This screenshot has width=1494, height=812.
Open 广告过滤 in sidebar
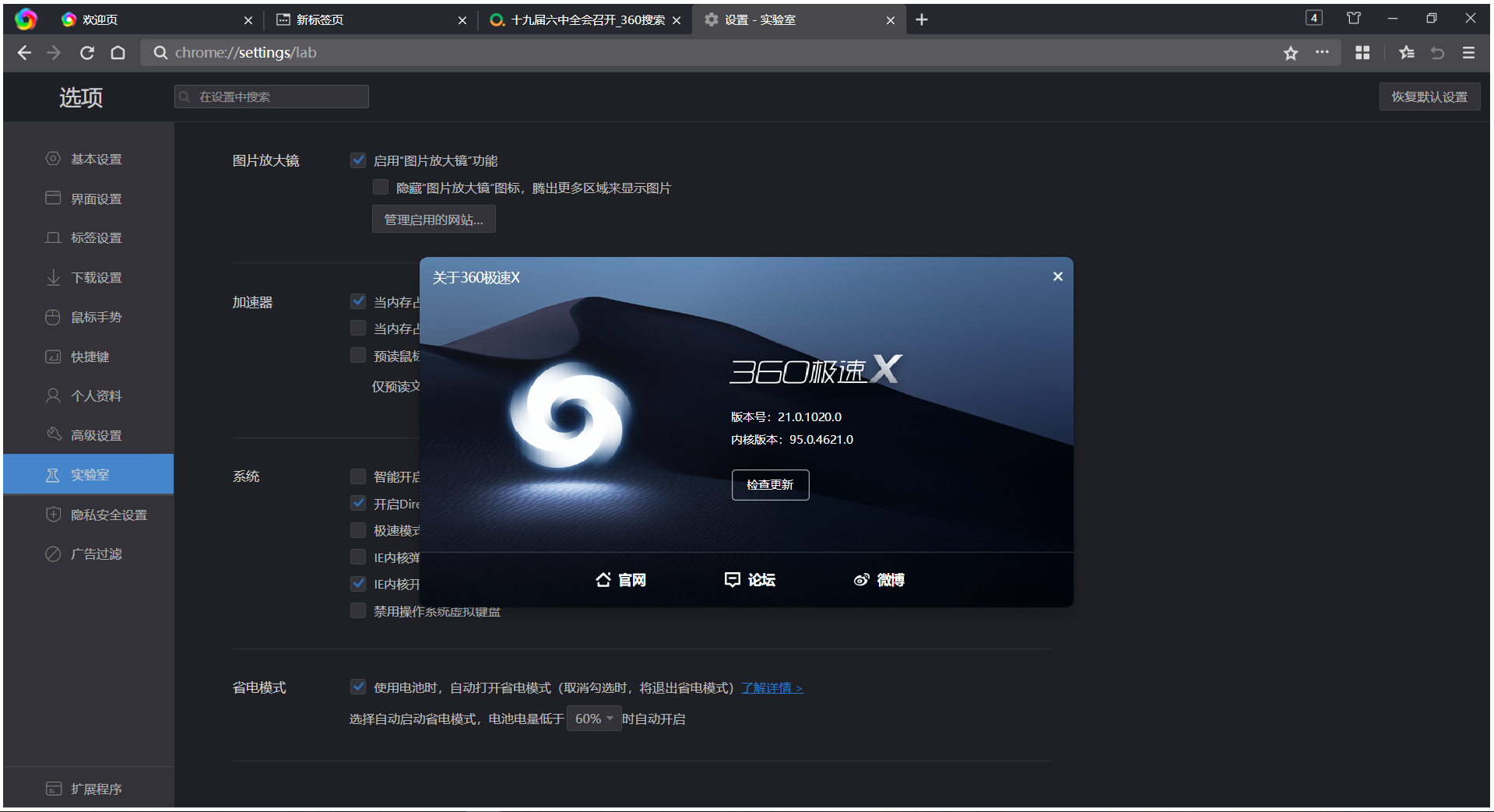pos(89,554)
